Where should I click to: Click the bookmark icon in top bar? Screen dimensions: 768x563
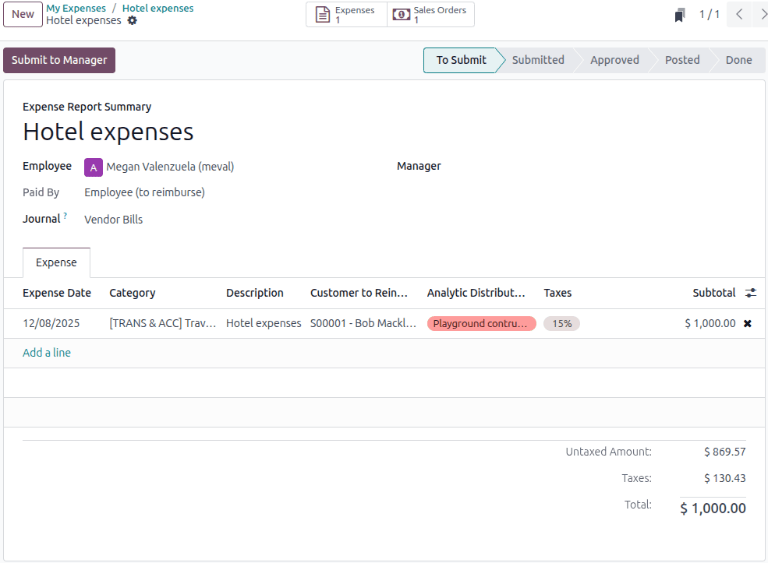pyautogui.click(x=680, y=15)
